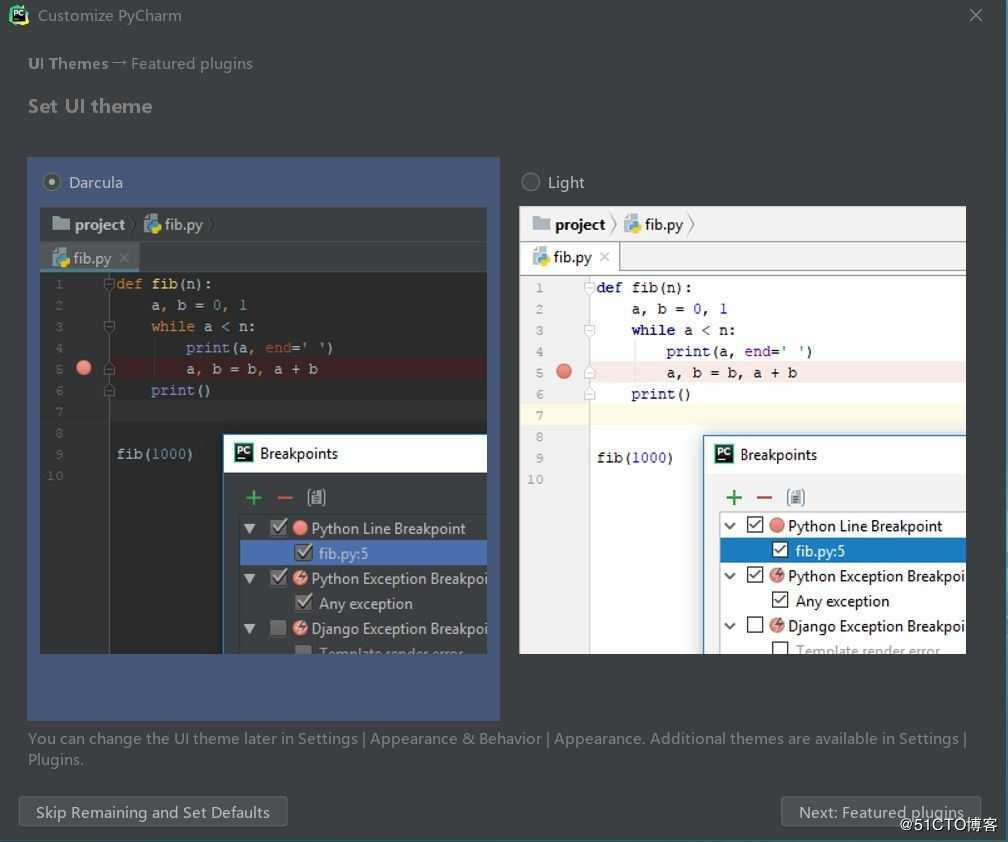This screenshot has height=842, width=1008.
Task: Click green add breakpoint plus in Darcula preview
Action: coord(254,497)
